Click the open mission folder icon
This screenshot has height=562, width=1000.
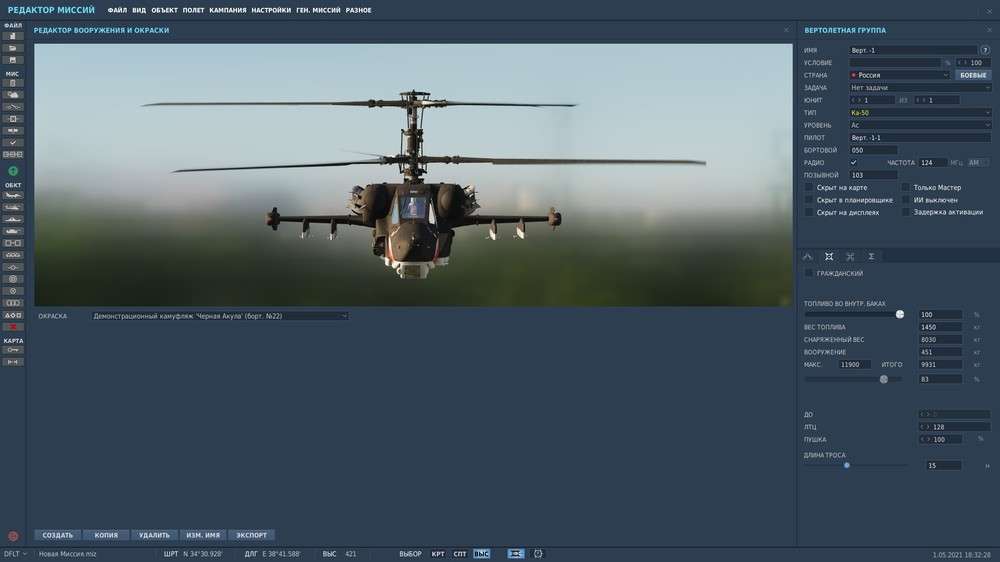13,48
